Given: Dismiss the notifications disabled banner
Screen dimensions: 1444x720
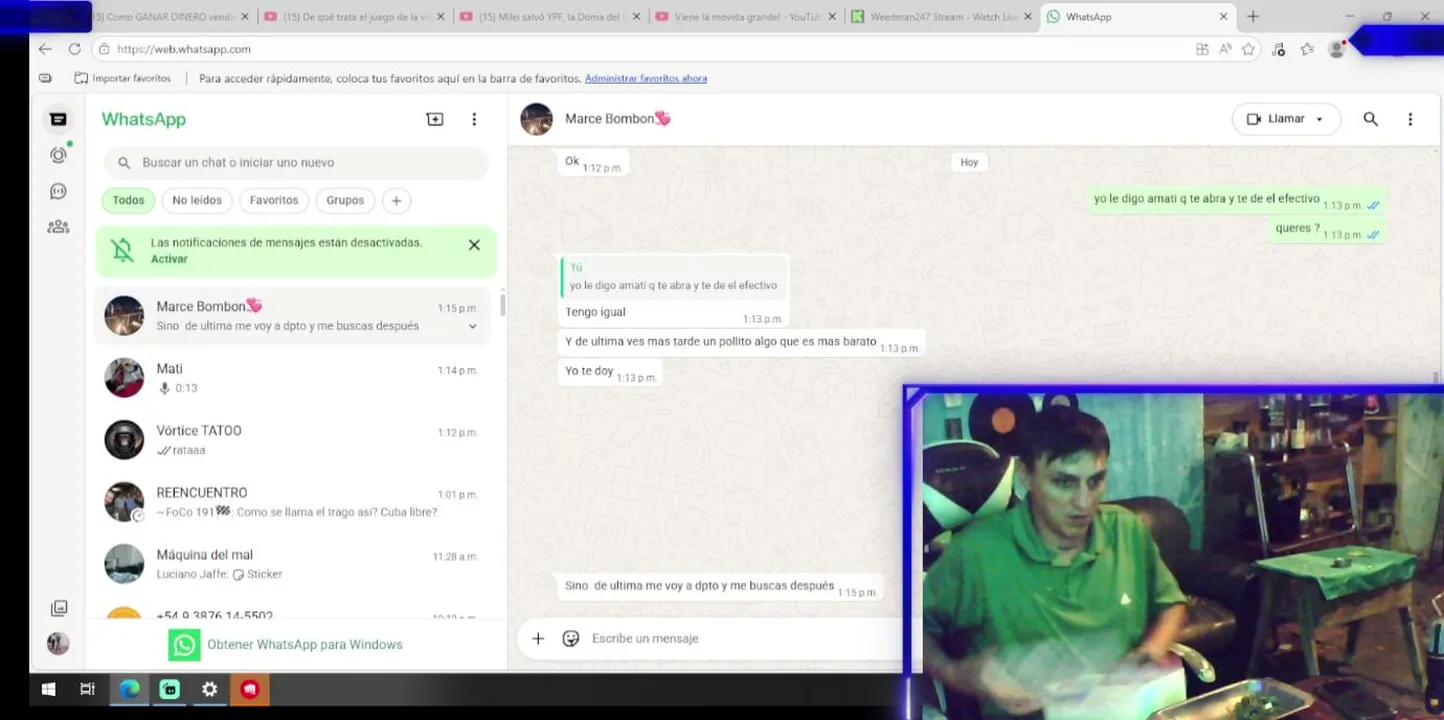Looking at the screenshot, I should (x=474, y=245).
